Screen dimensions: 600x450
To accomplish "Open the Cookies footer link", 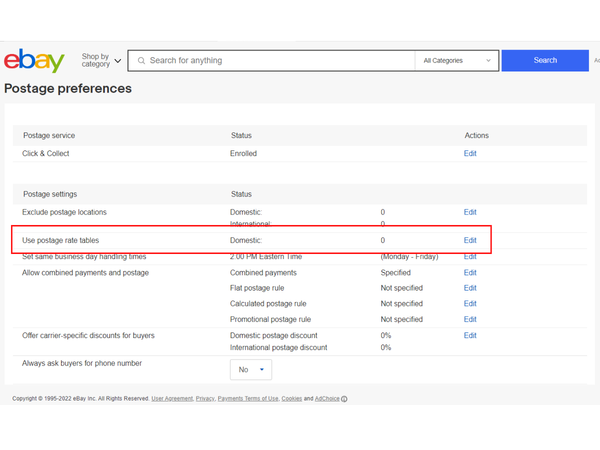I will pyautogui.click(x=292, y=399).
